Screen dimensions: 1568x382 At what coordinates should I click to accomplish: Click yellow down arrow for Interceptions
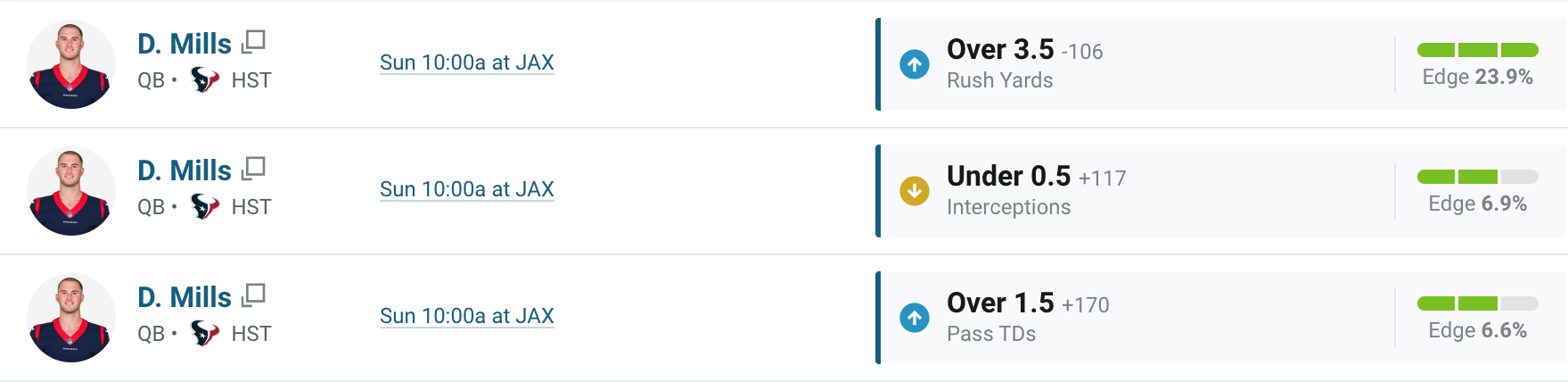coord(915,191)
